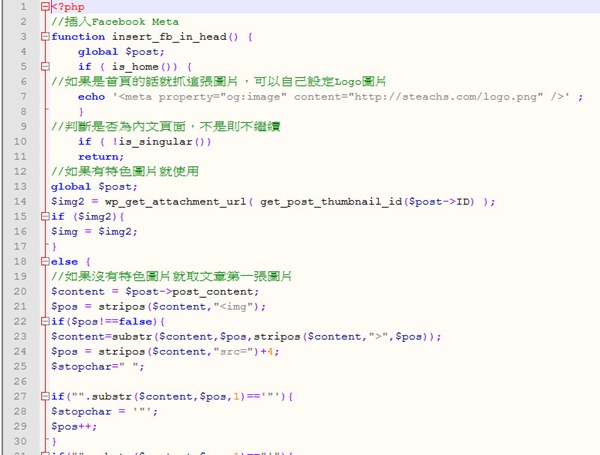
Task: Click line number 20 in margin
Action: pos(20,291)
